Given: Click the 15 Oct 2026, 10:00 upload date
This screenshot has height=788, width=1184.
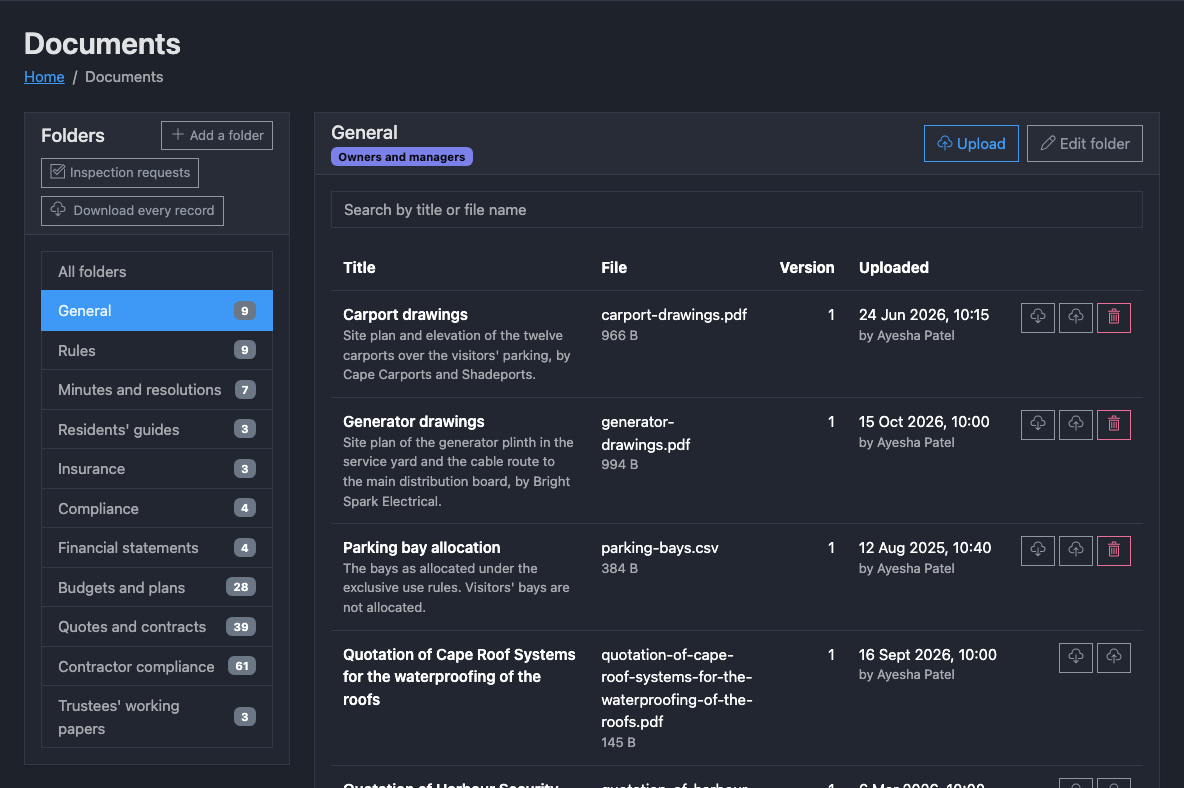Looking at the screenshot, I should pyautogui.click(x=924, y=422).
